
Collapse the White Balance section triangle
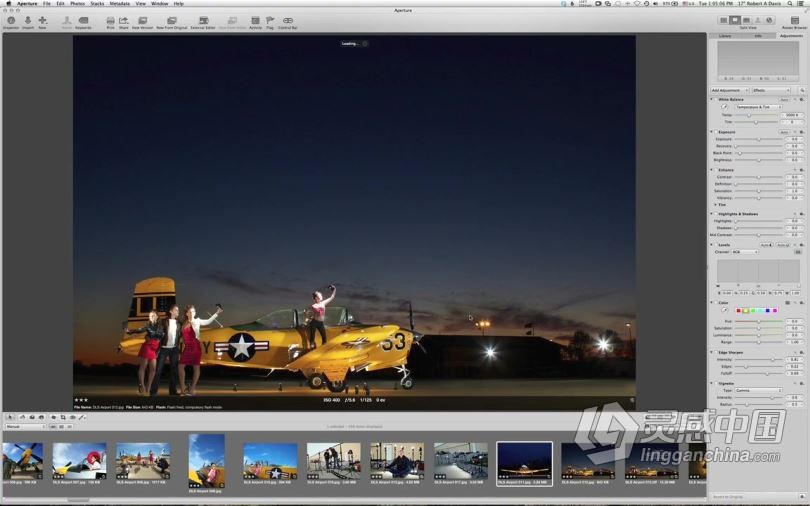coord(712,99)
